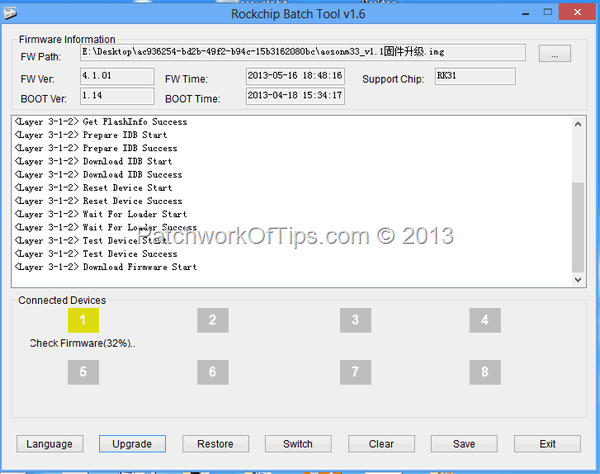Click log line 'Reset Device Success'
The height and width of the screenshot is (474, 600).
(x=98, y=201)
